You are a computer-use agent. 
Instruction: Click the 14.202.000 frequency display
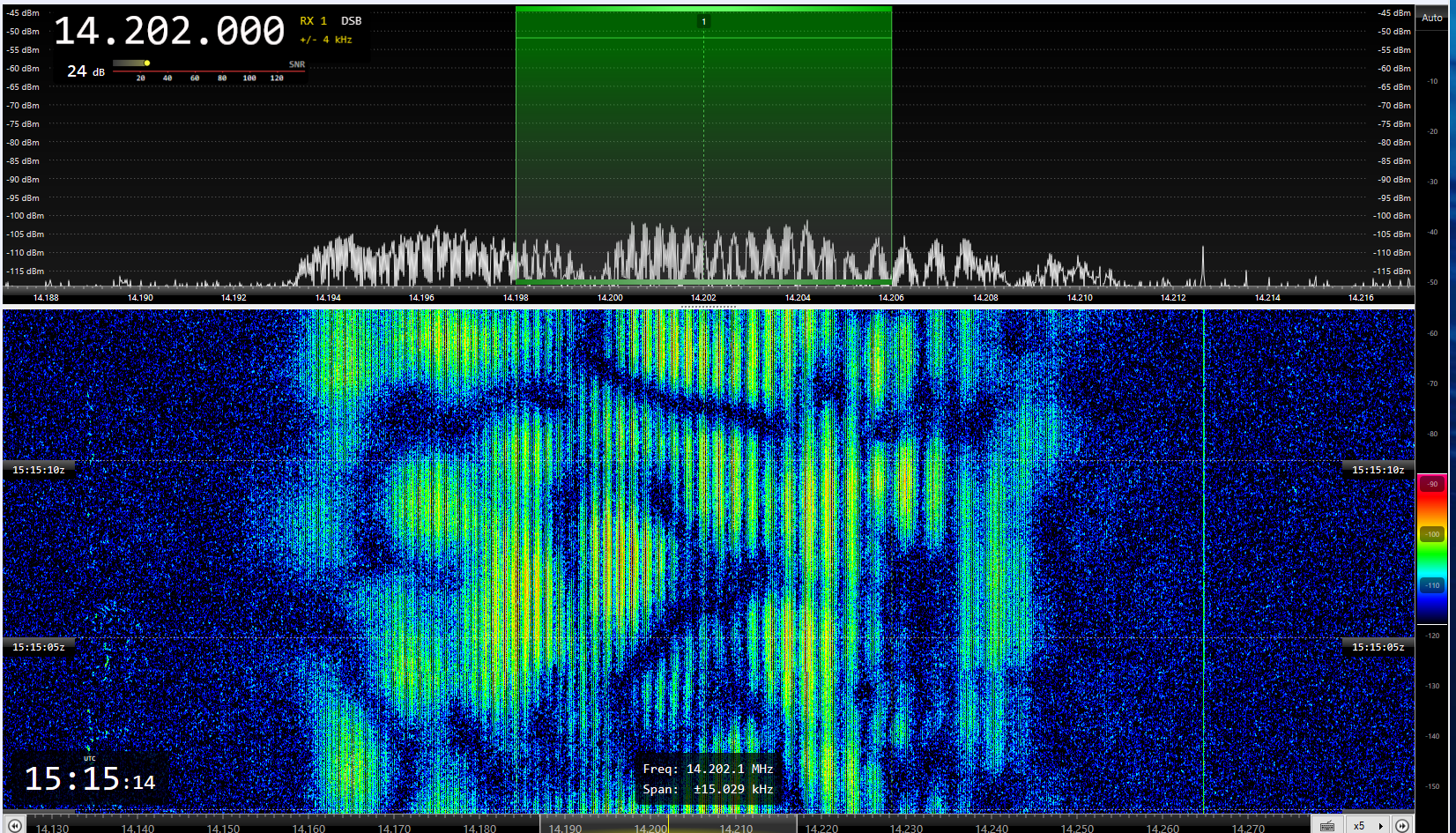(x=169, y=32)
